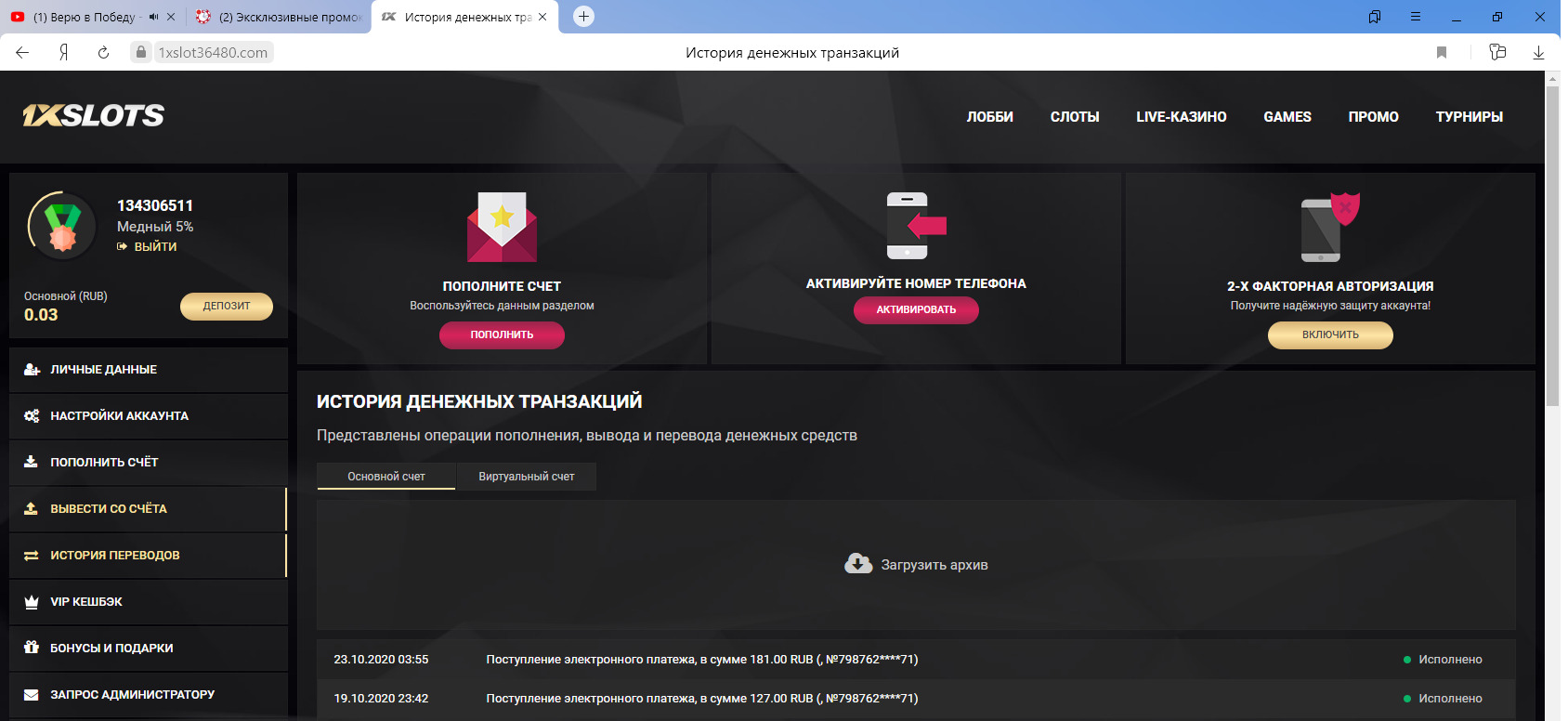1568x721 pixels.
Task: Click the address bar URL 1xslot36480.com
Action: pos(213,53)
